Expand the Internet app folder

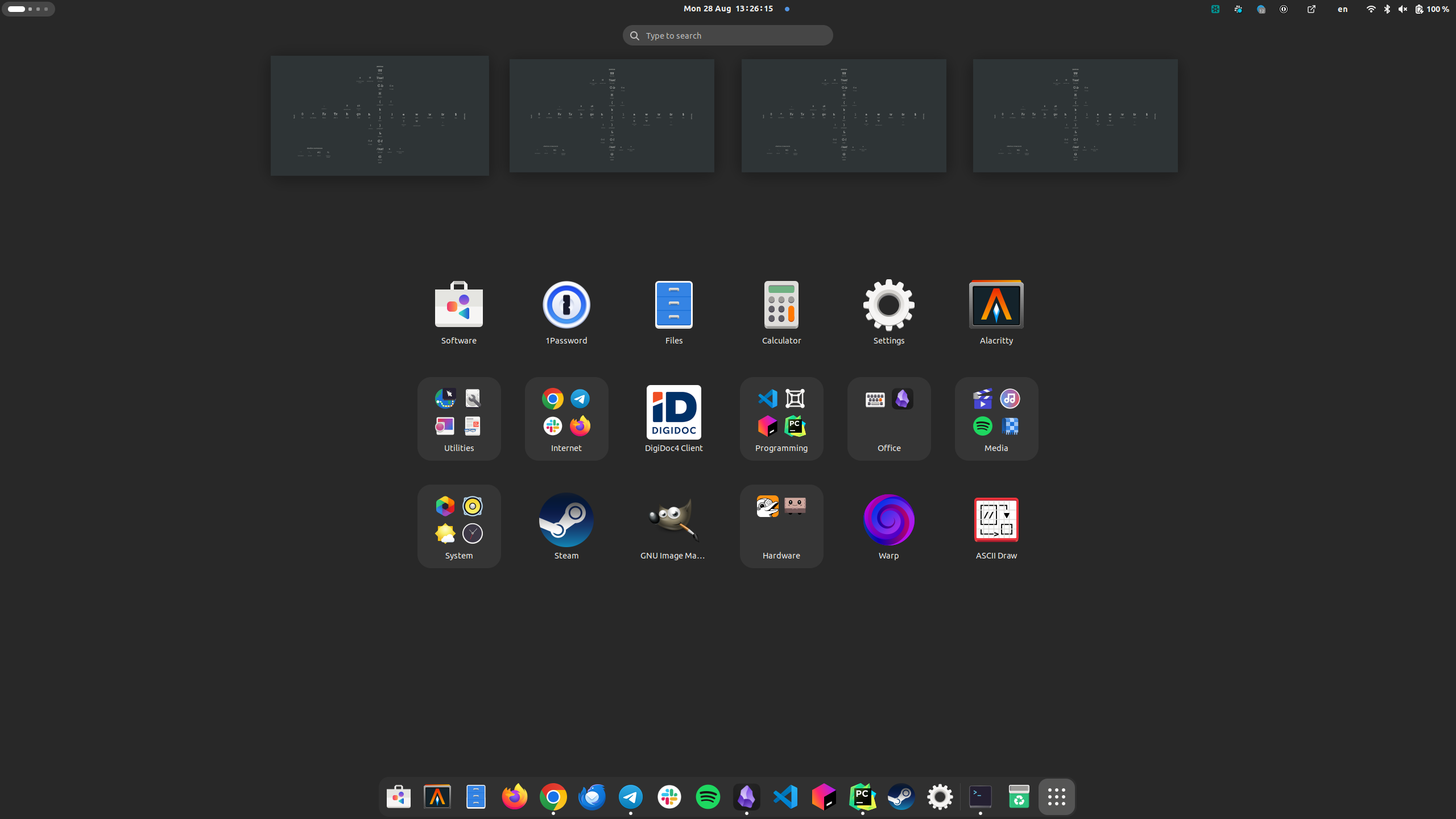point(566,419)
